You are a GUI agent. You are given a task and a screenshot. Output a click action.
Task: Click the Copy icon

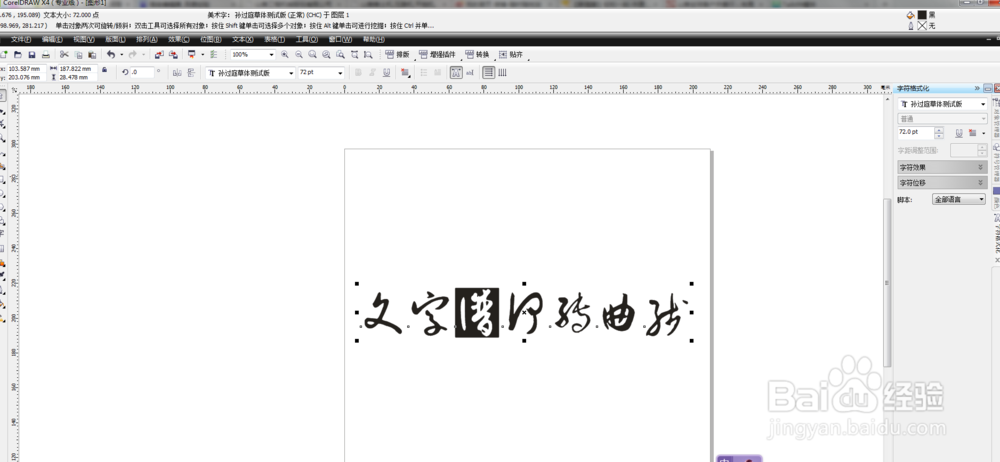point(78,55)
